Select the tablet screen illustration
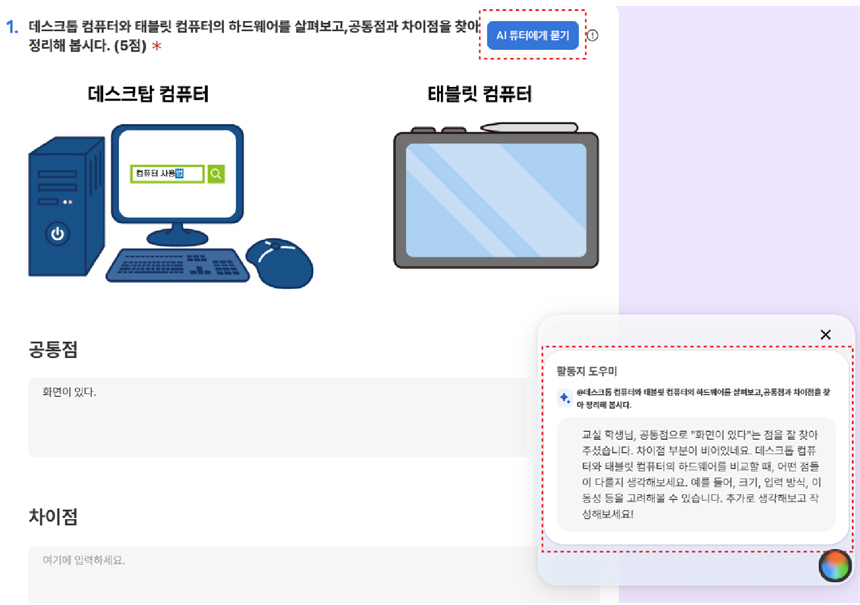The height and width of the screenshot is (605, 860). pyautogui.click(x=496, y=199)
